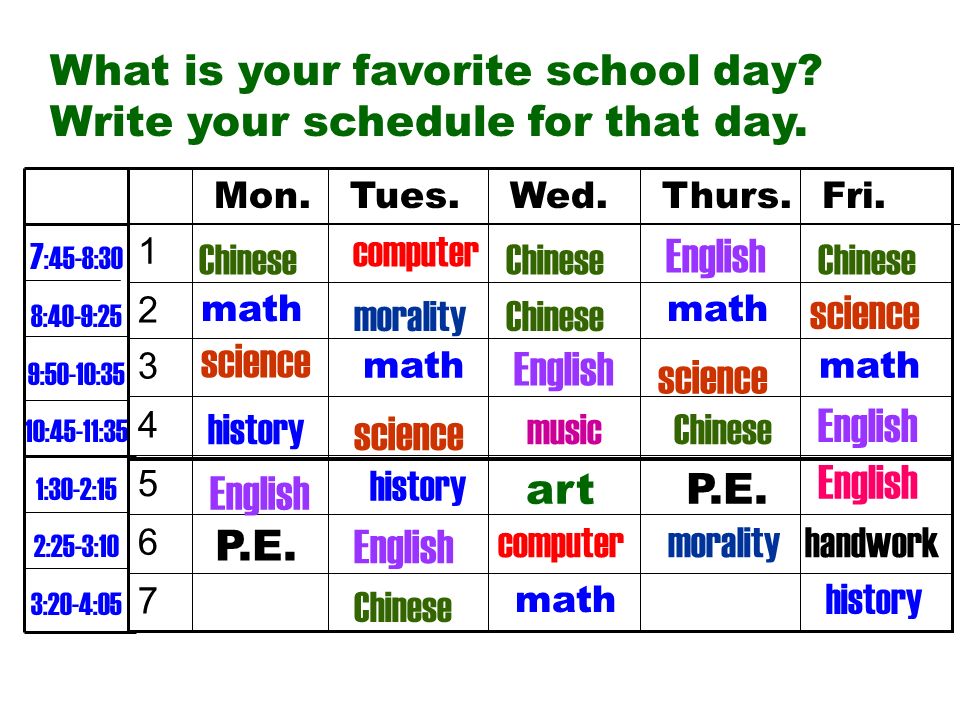Click computer in Tuesday period 1

(415, 253)
